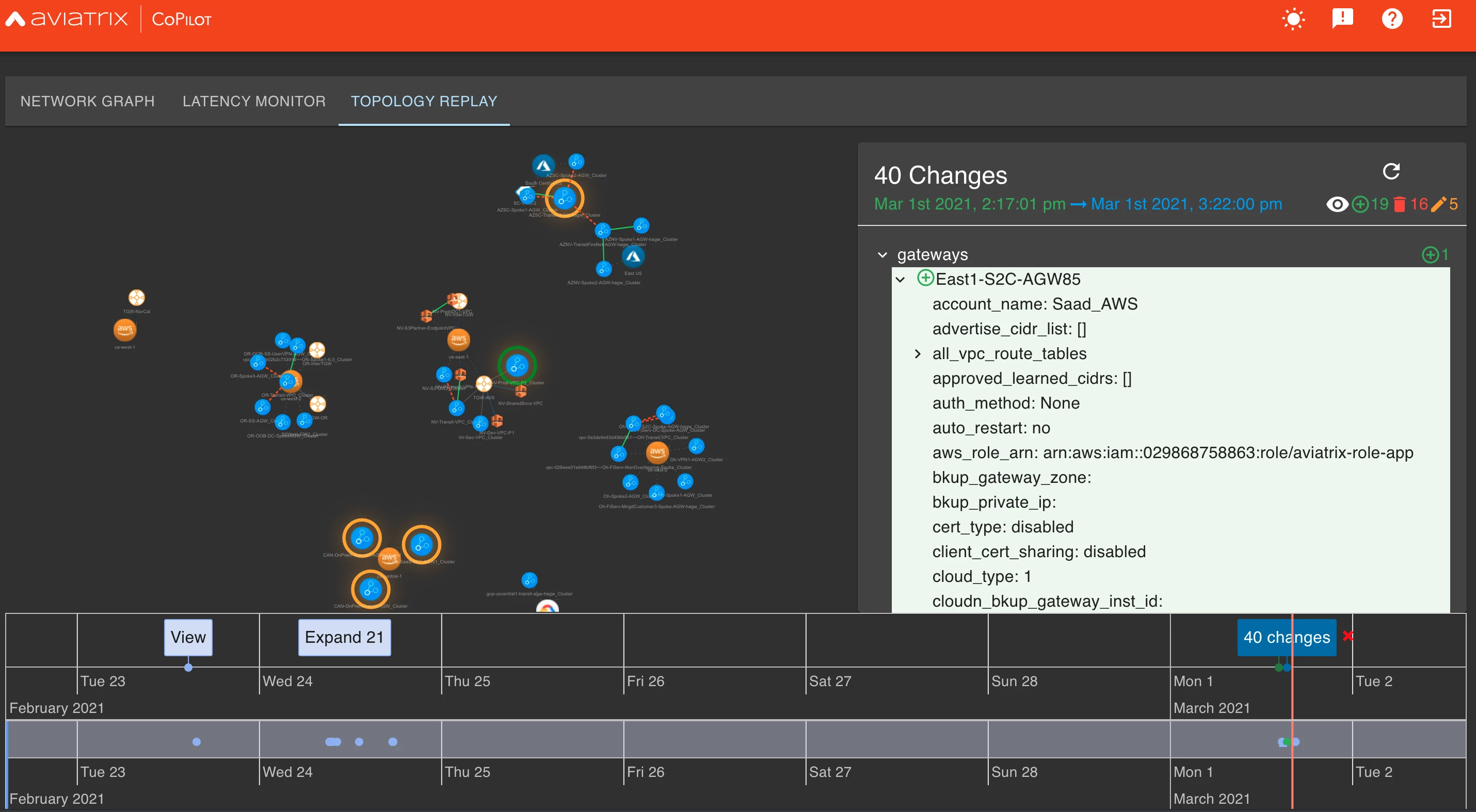This screenshot has height=812, width=1476.
Task: Switch to the Latency Monitor tab
Action: 254,101
